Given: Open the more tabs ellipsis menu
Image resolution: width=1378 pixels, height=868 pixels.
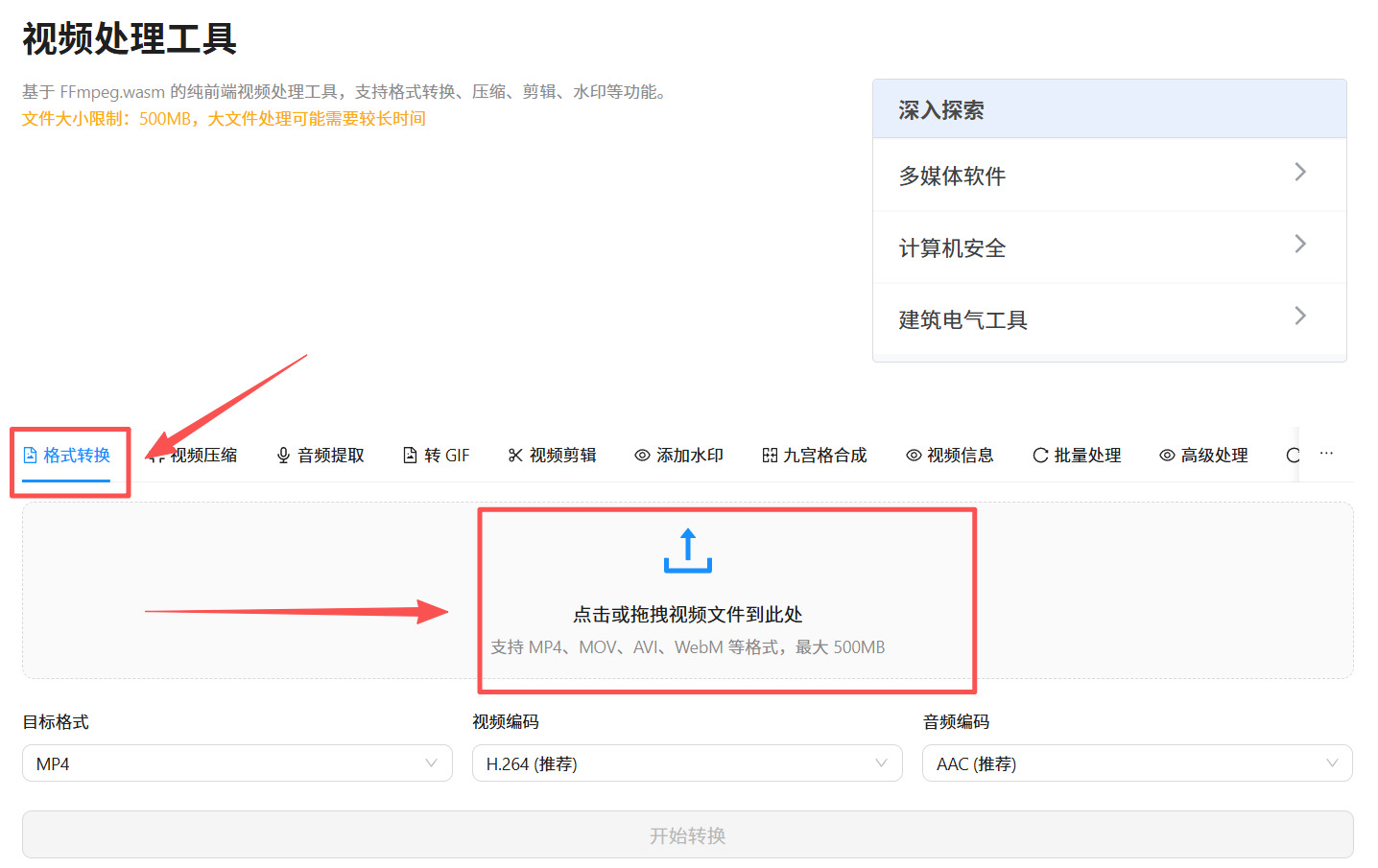Looking at the screenshot, I should [x=1326, y=453].
